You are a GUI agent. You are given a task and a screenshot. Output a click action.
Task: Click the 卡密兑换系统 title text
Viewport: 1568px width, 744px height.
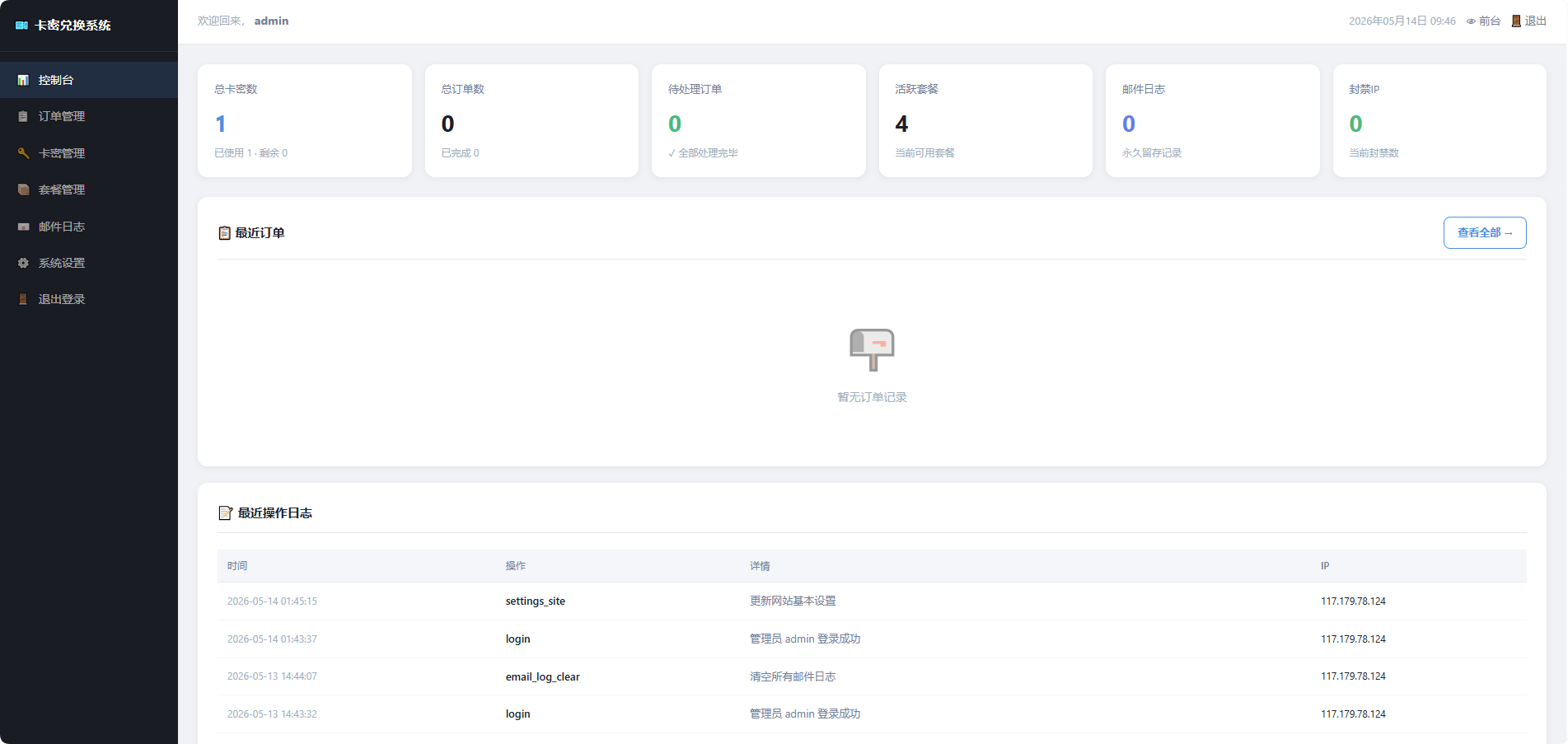point(73,26)
